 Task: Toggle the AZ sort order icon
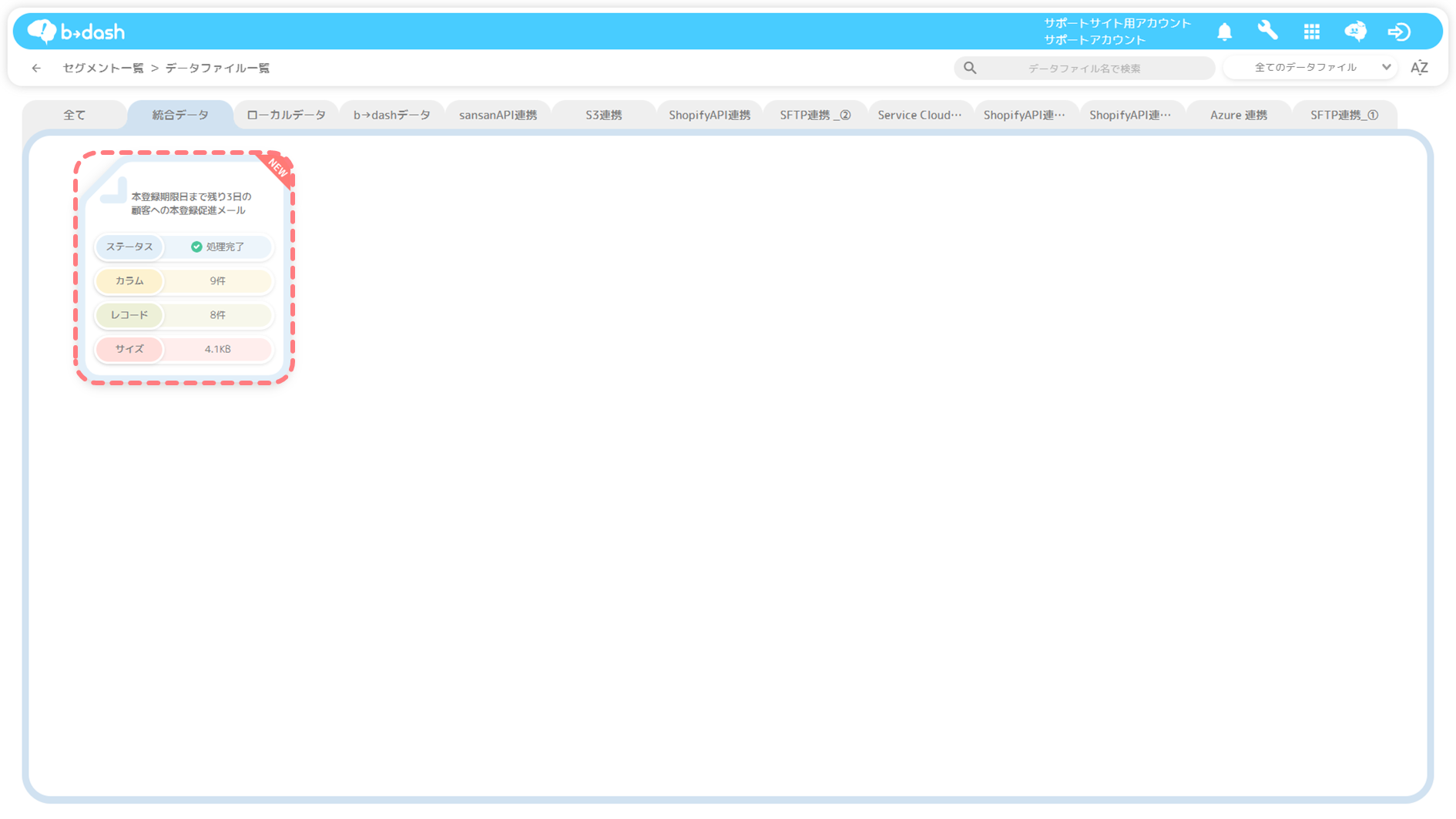point(1419,68)
